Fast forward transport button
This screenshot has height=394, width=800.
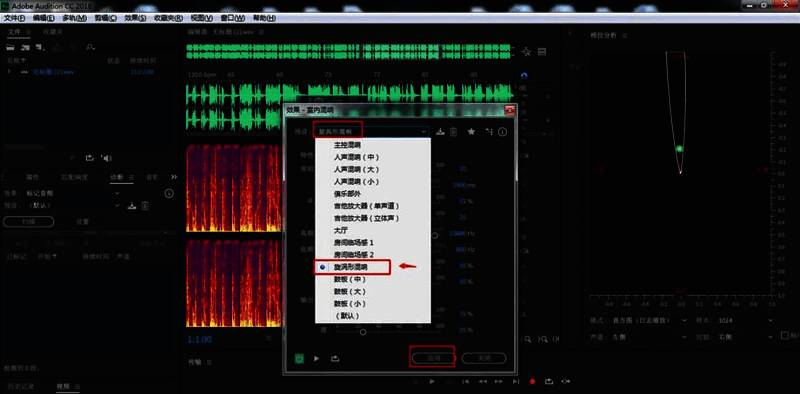point(499,381)
